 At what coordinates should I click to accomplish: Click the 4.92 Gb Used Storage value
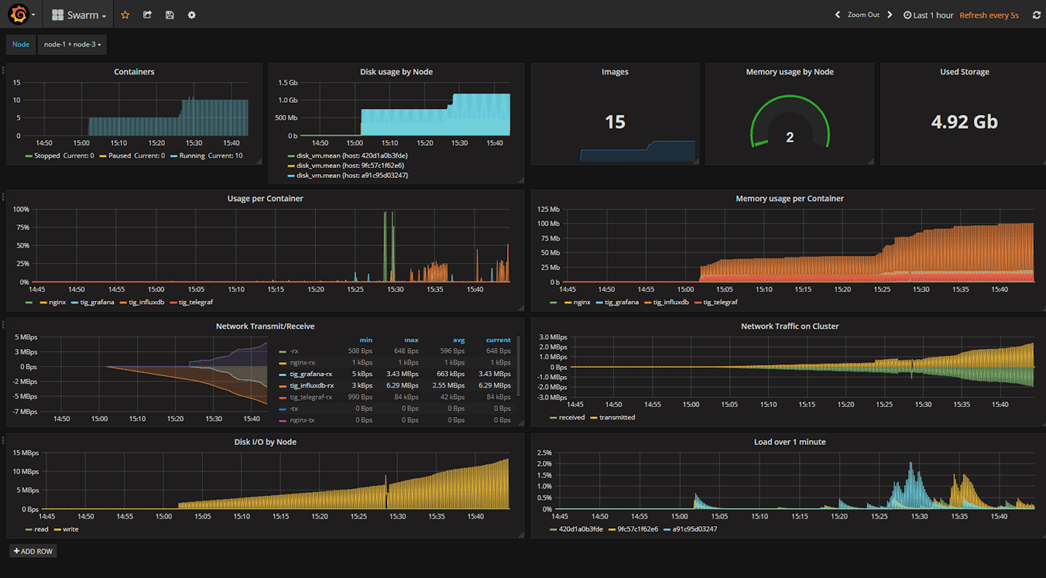click(x=965, y=121)
